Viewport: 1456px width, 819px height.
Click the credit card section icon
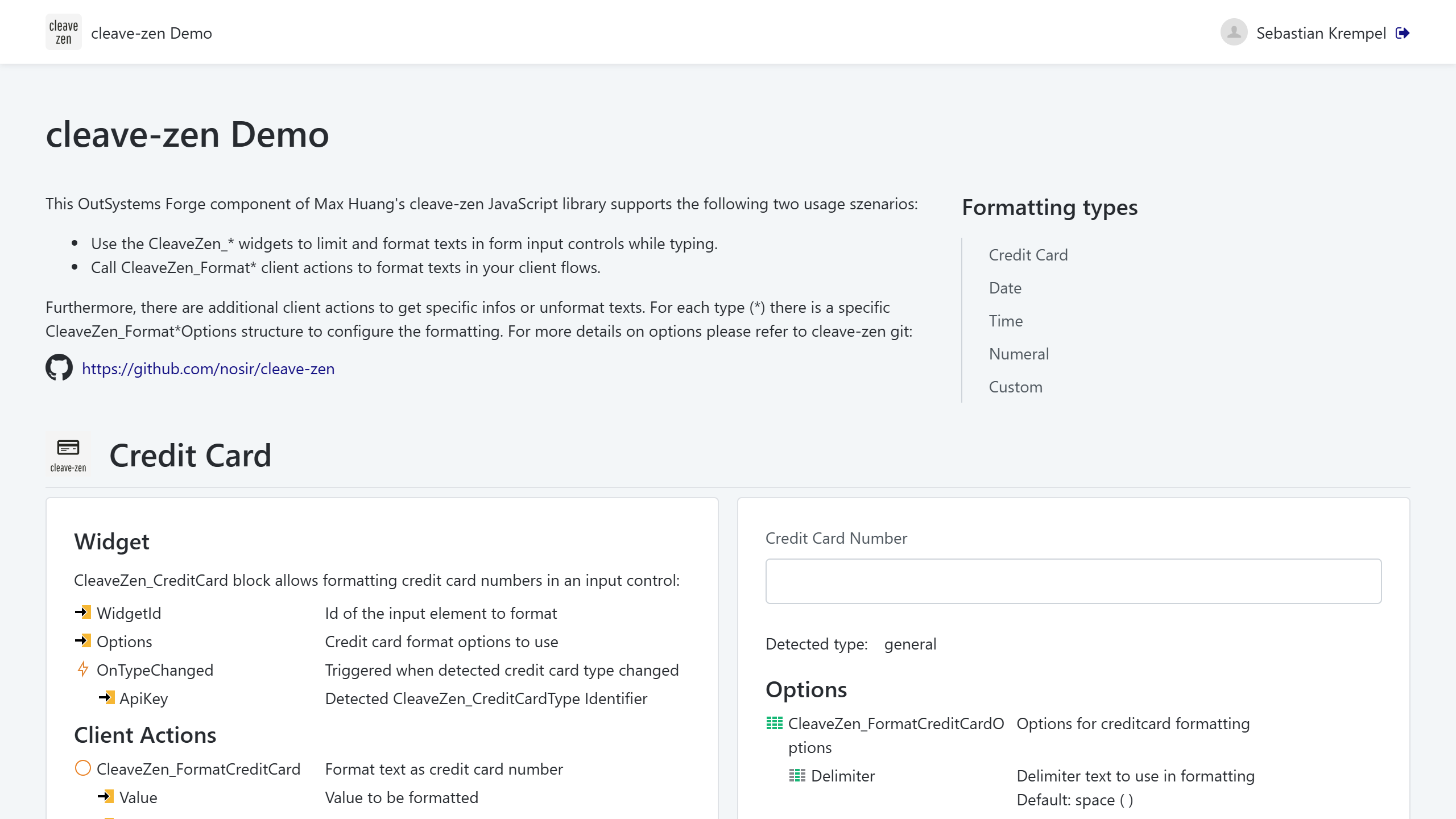(x=68, y=454)
